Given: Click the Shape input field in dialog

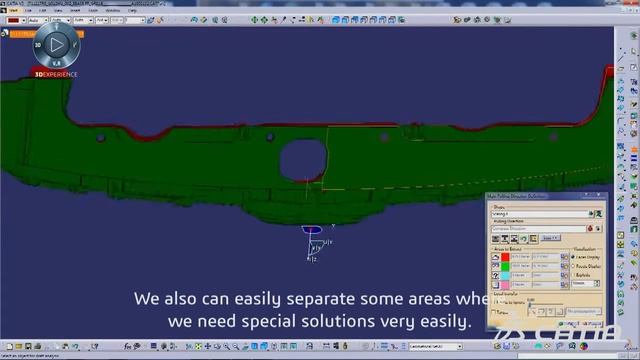Looking at the screenshot, I should [x=540, y=214].
